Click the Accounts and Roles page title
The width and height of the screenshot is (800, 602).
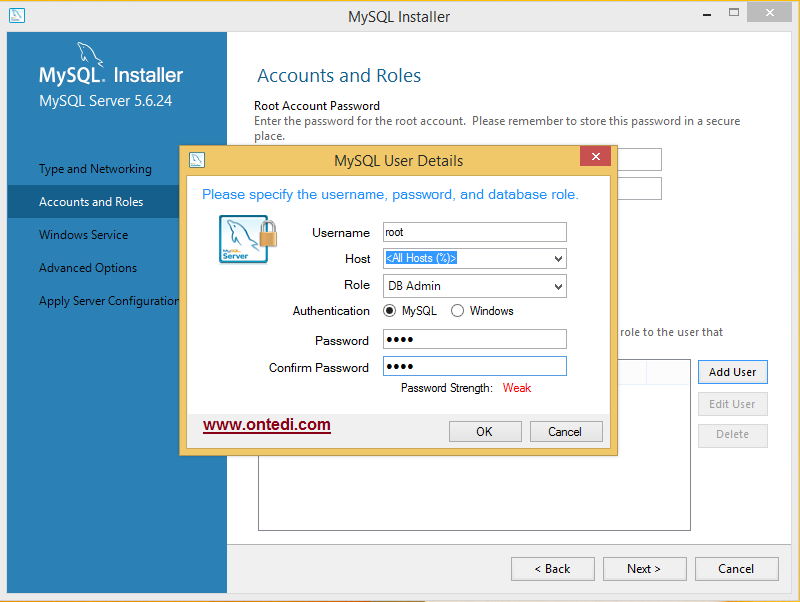[x=339, y=76]
